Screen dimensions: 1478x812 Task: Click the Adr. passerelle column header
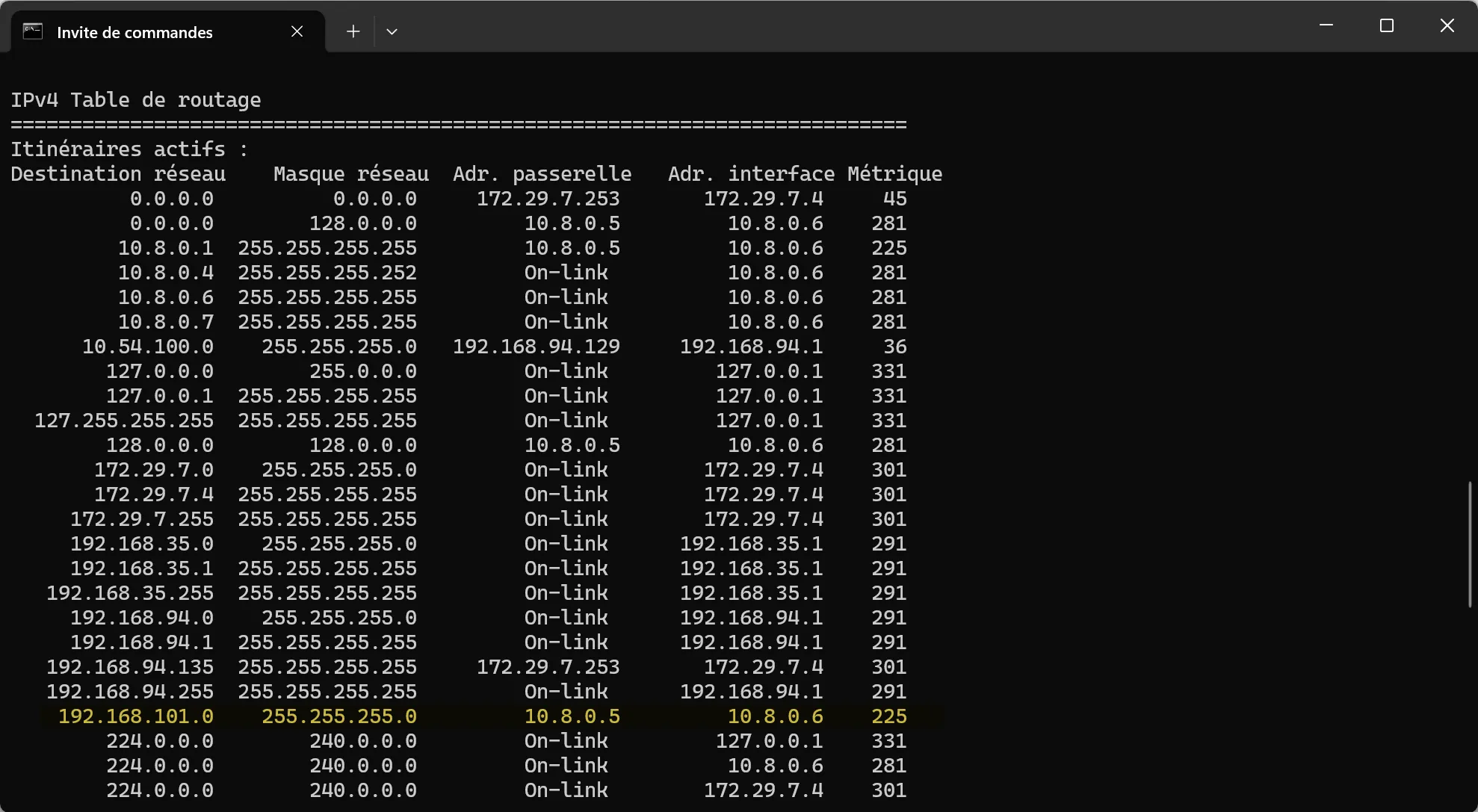point(542,174)
